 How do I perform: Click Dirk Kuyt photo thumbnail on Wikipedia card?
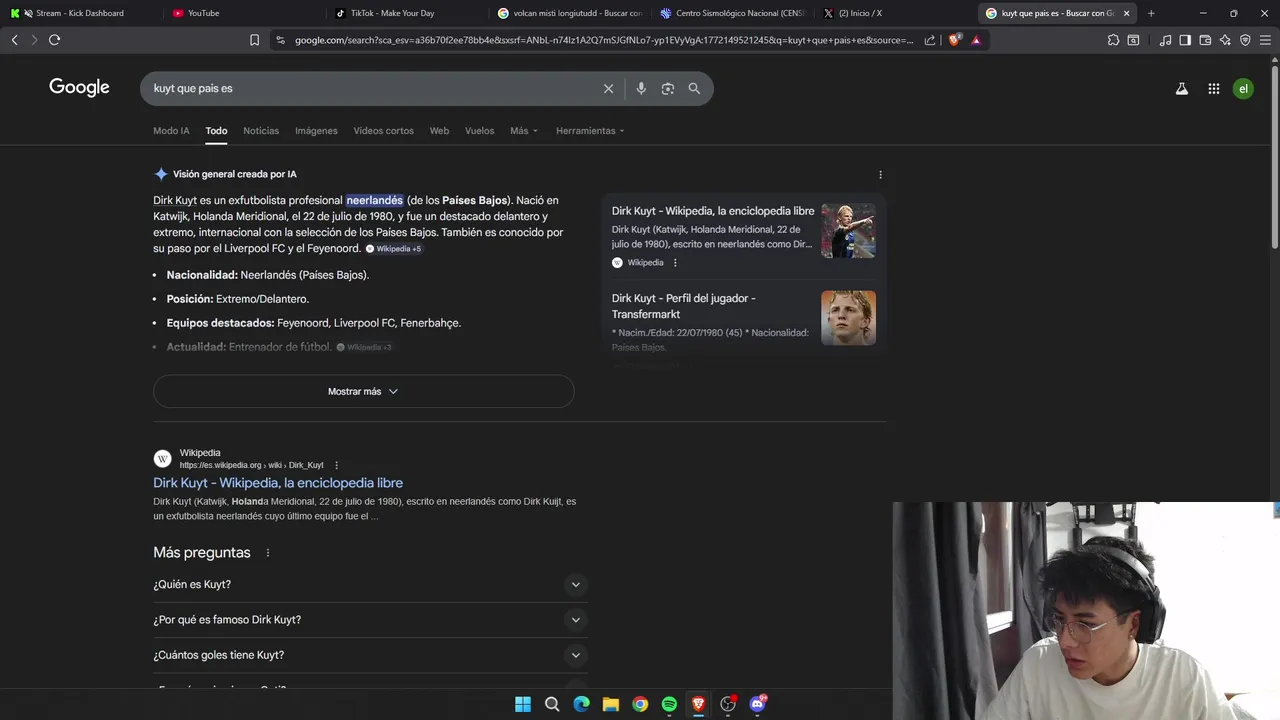(848, 231)
